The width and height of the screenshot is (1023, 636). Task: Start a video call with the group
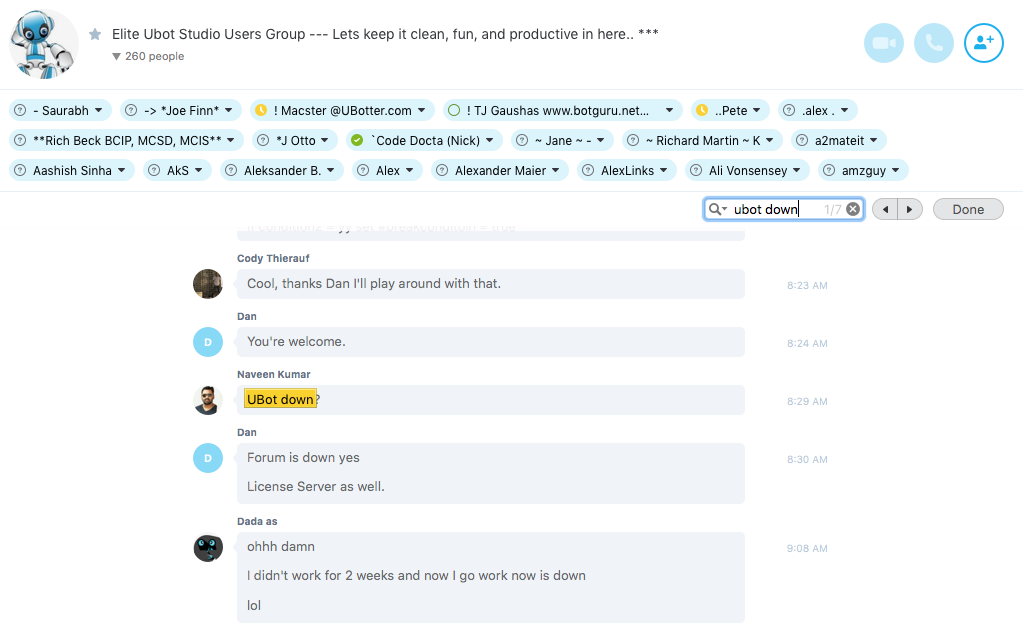pos(883,43)
